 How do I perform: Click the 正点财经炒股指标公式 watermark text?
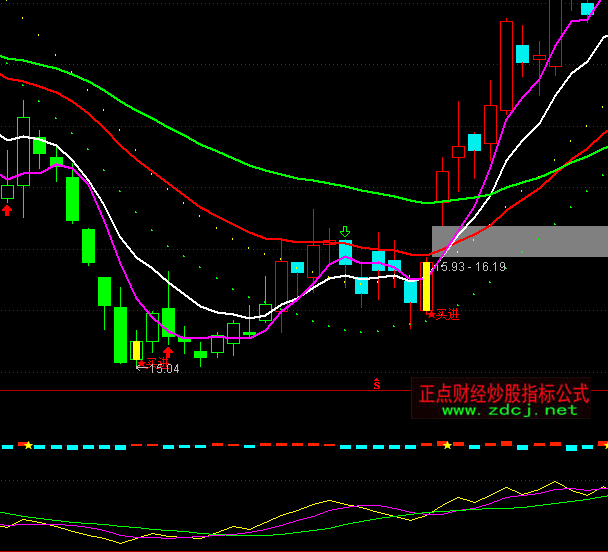coord(504,392)
